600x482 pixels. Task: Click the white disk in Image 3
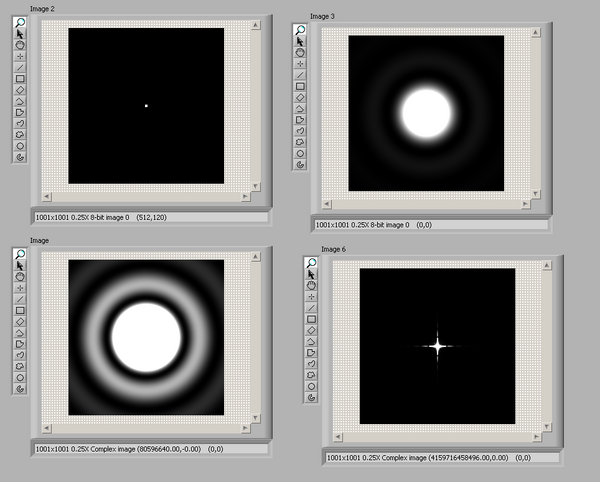point(426,111)
